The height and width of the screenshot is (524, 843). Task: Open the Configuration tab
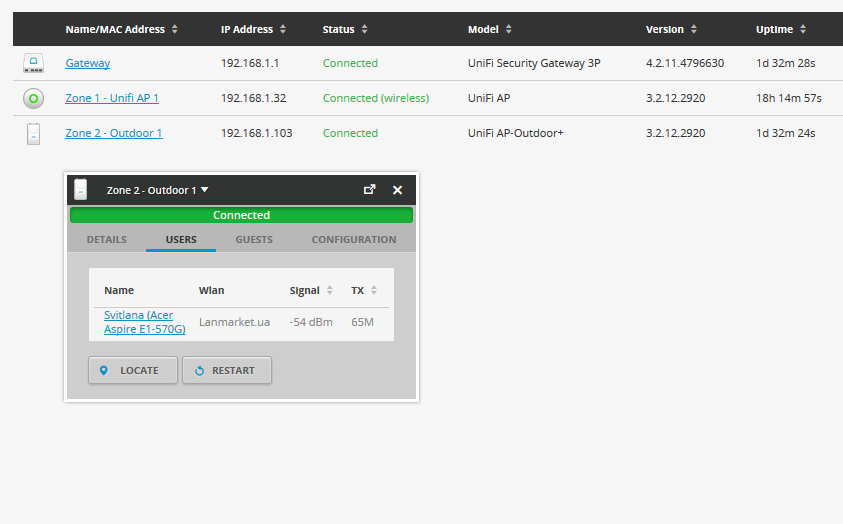click(x=353, y=240)
